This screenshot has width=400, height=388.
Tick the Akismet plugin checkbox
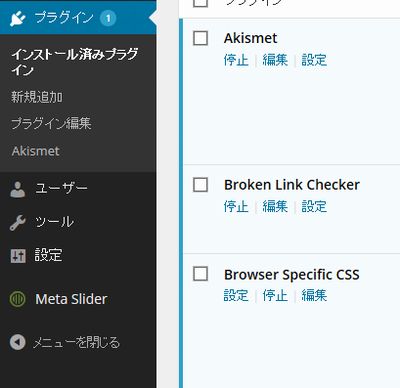point(200,38)
